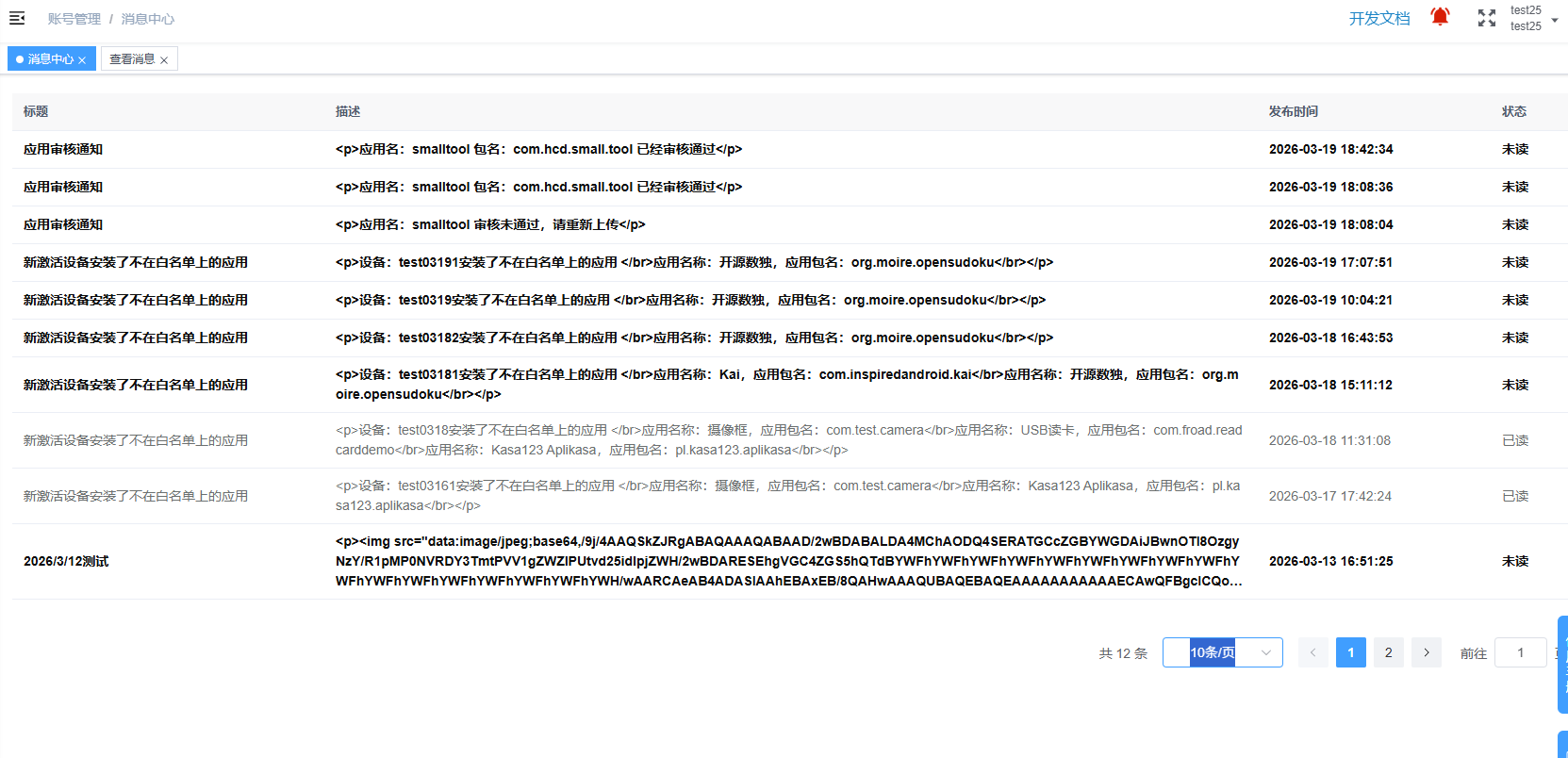Select page 1 in pagination
The height and width of the screenshot is (758, 1568).
tap(1351, 652)
